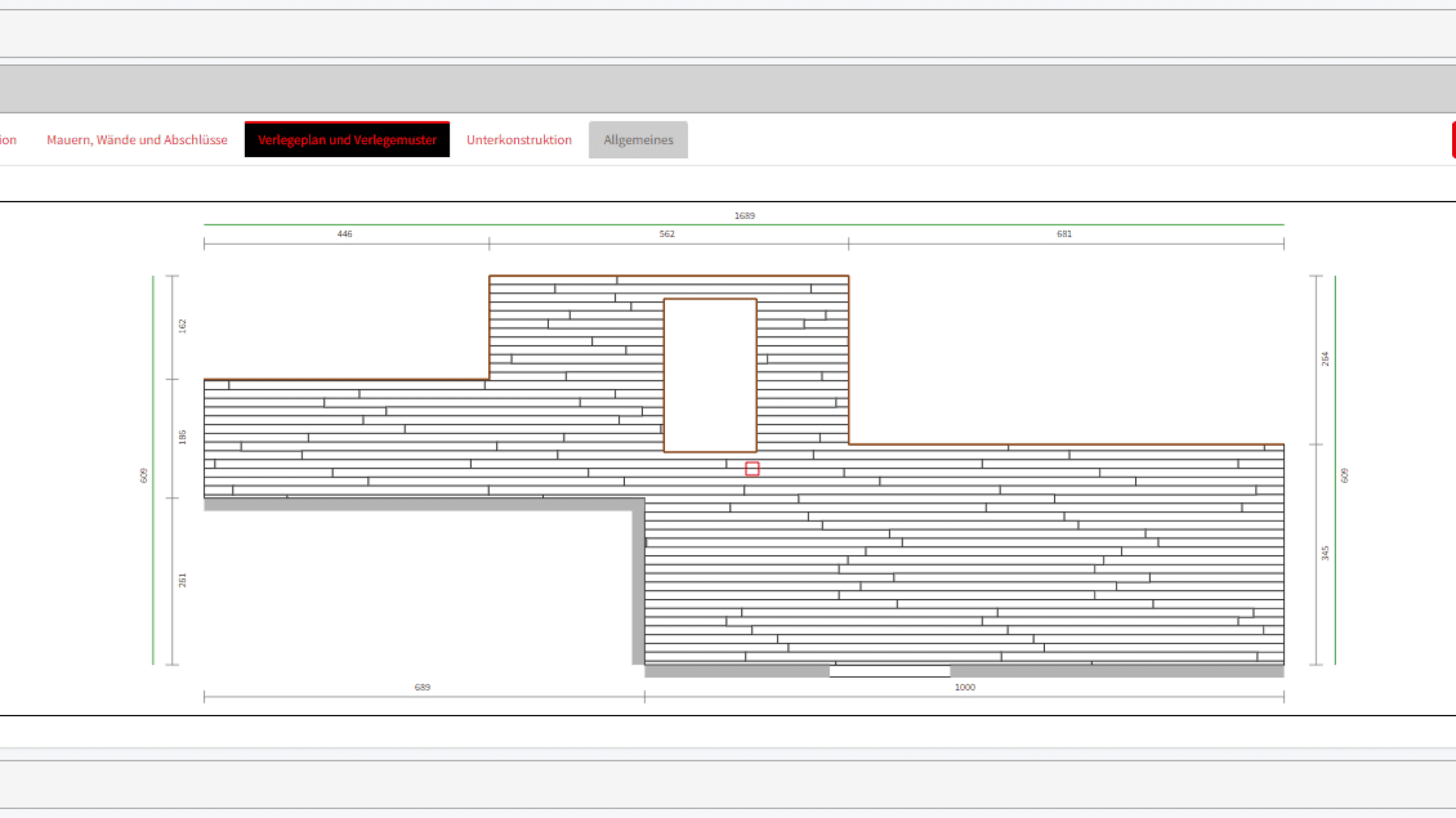
Task: Click the 162 left dimension label
Action: coord(182,326)
